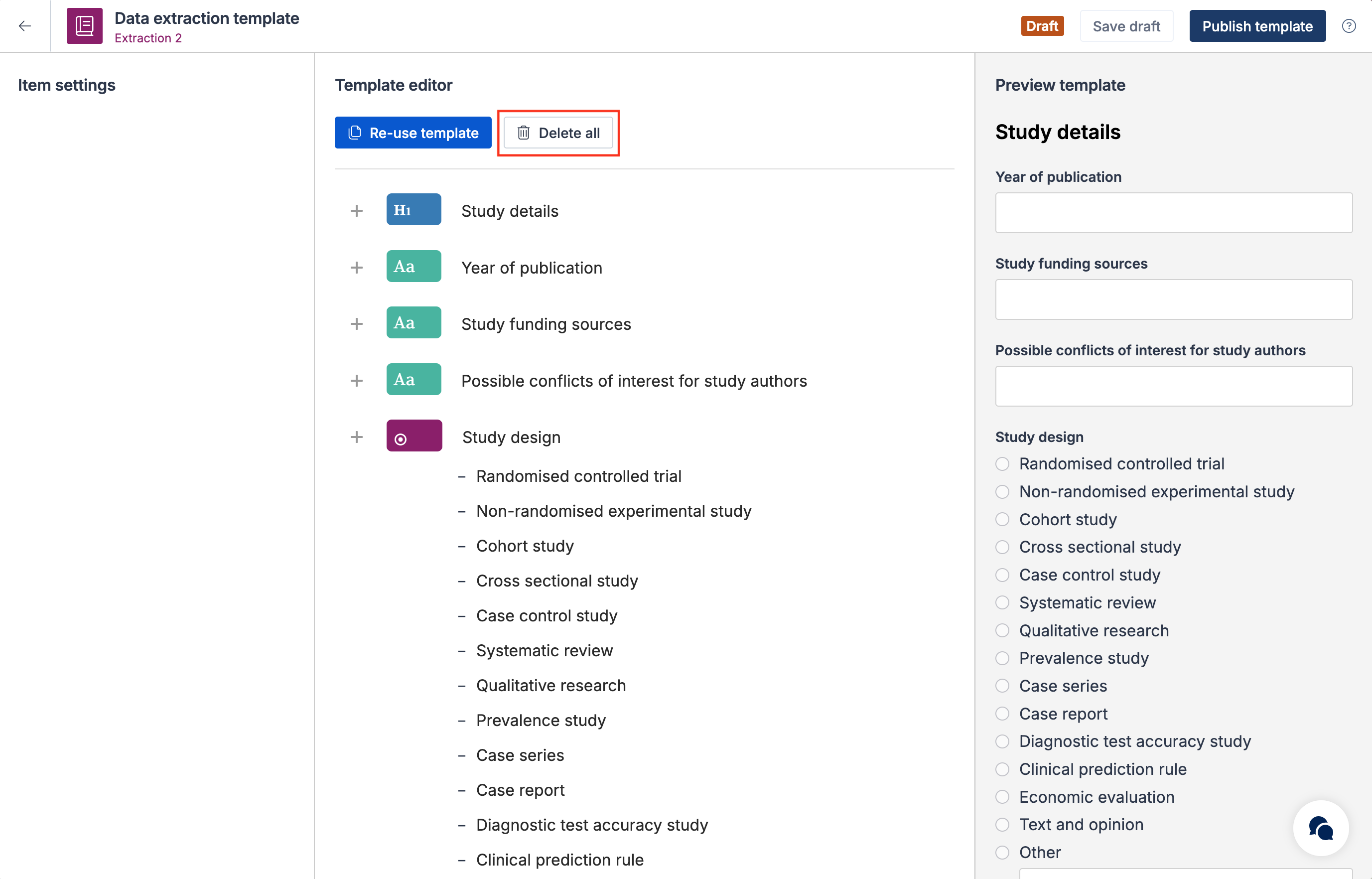
Task: Select the Case control study radio button
Action: pos(1002,575)
